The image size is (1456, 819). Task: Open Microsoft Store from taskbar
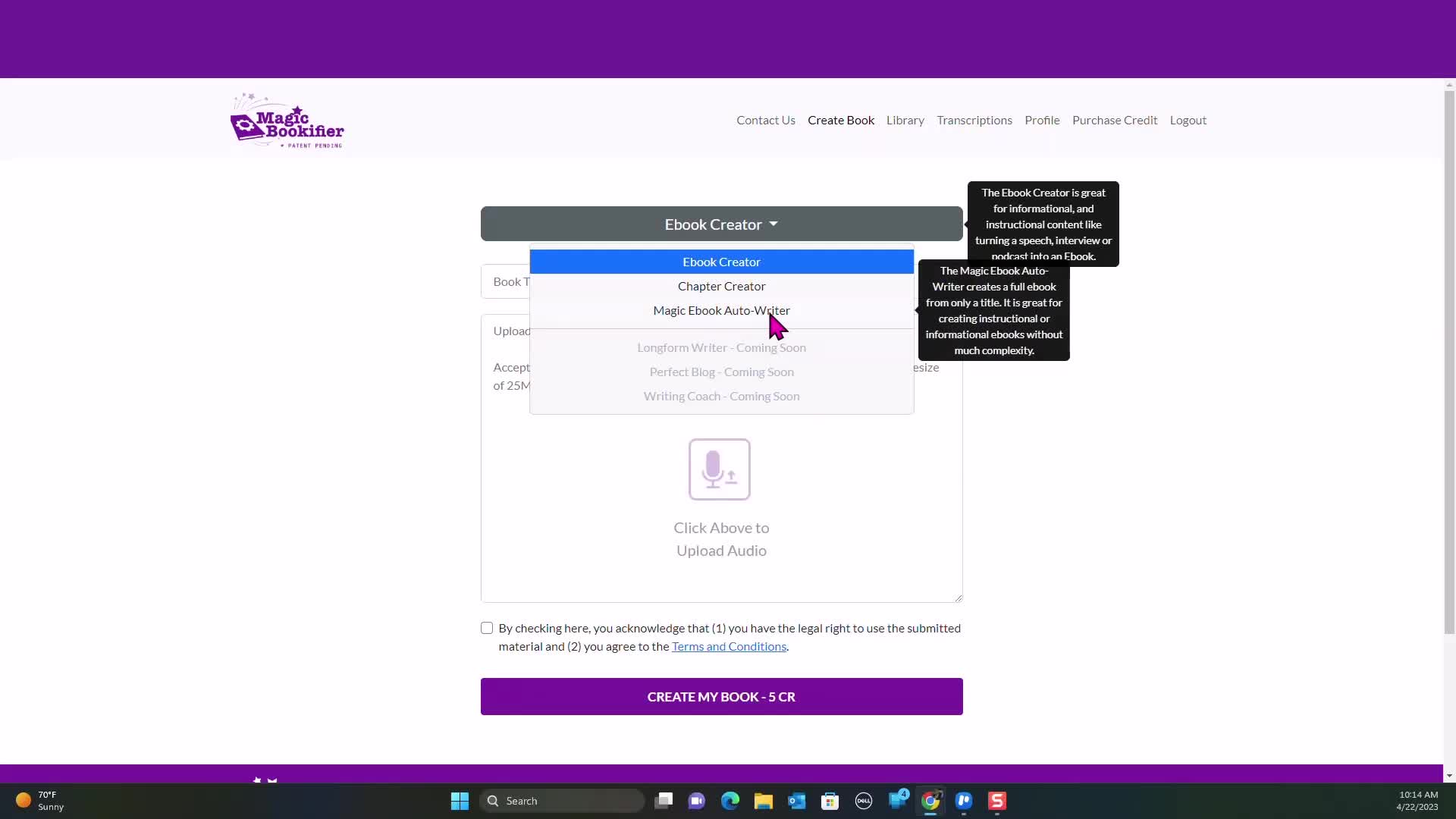(x=830, y=801)
